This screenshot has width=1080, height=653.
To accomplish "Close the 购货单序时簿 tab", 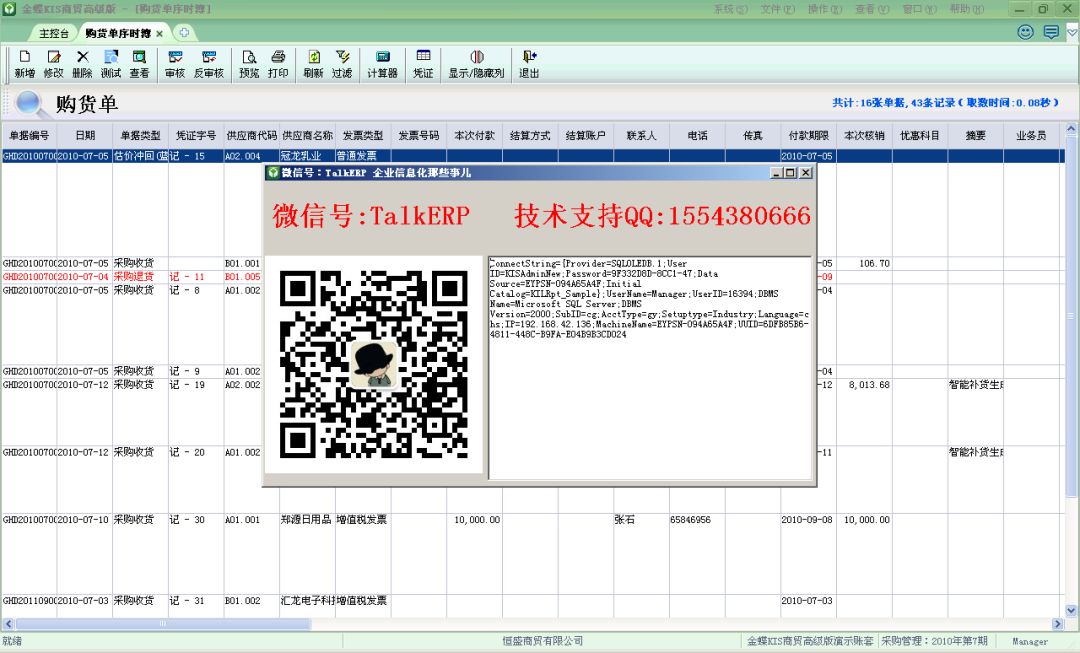I will click(x=160, y=34).
